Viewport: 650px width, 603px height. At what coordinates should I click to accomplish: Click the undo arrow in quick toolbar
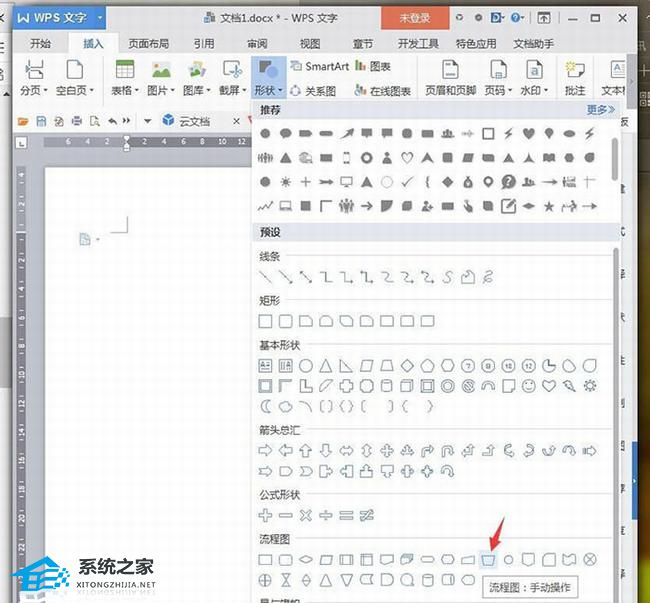click(x=112, y=121)
